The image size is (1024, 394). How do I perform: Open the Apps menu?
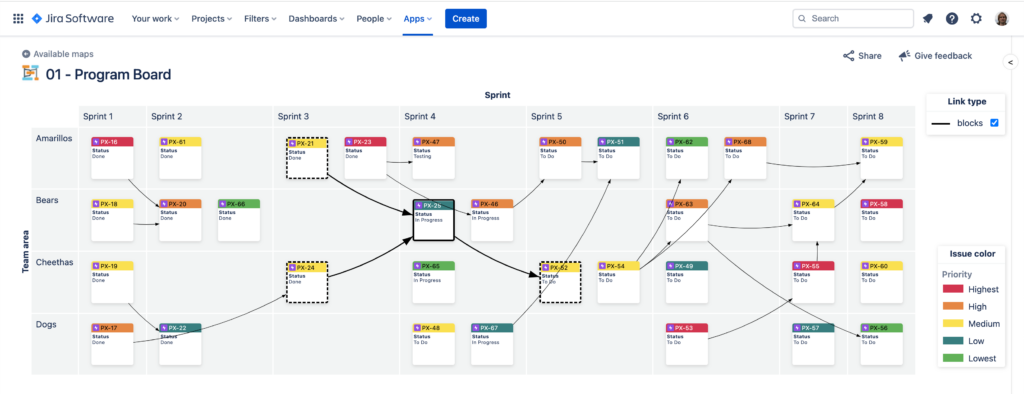[418, 19]
